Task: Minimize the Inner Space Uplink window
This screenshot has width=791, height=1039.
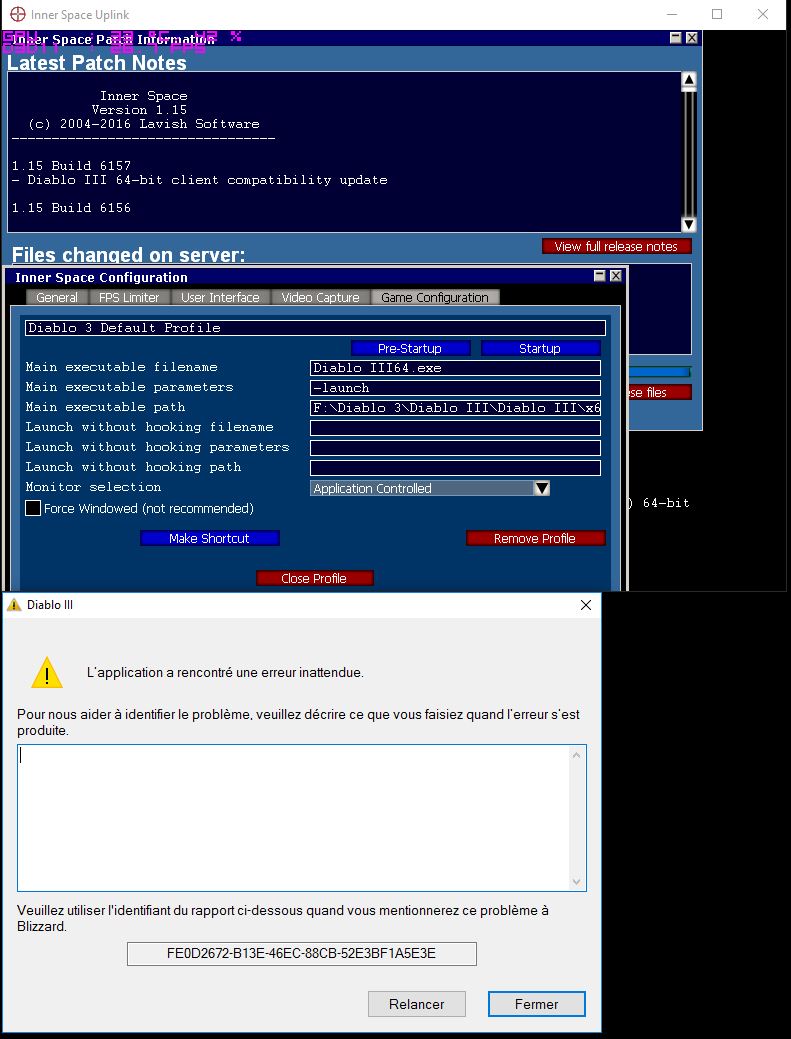Action: pos(673,15)
